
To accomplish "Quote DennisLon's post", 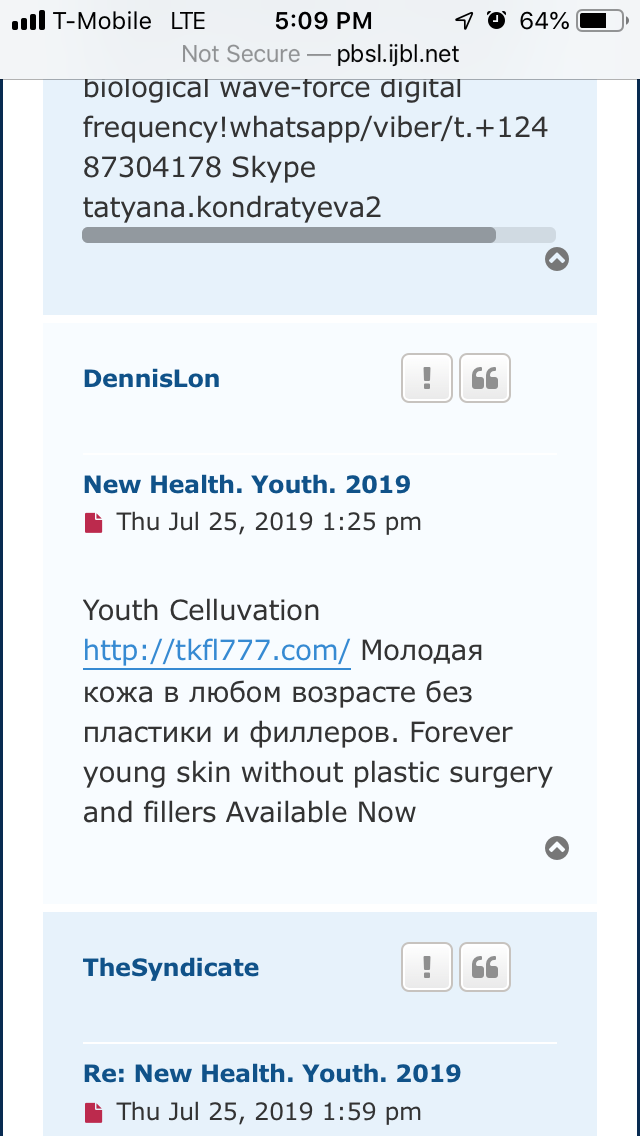I will point(485,378).
